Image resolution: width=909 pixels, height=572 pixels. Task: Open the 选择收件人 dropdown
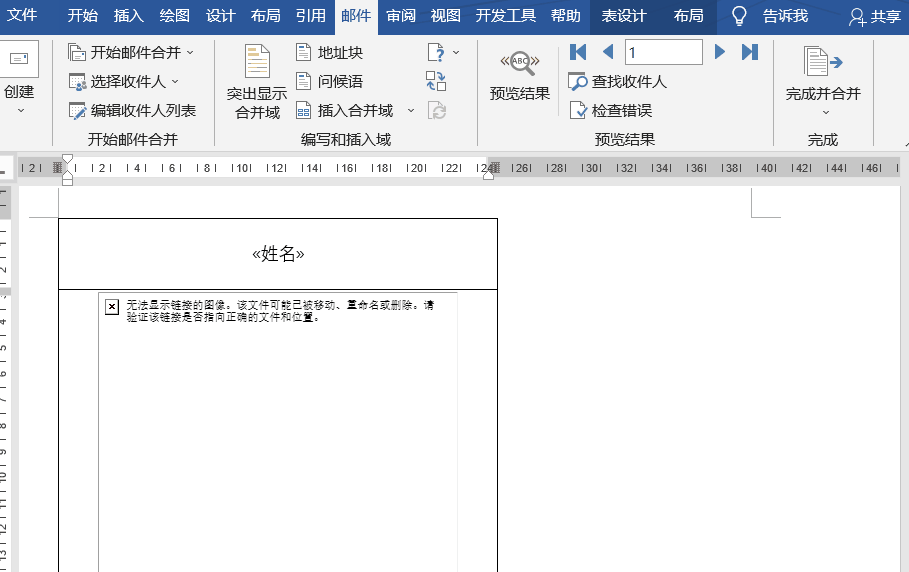tap(123, 82)
